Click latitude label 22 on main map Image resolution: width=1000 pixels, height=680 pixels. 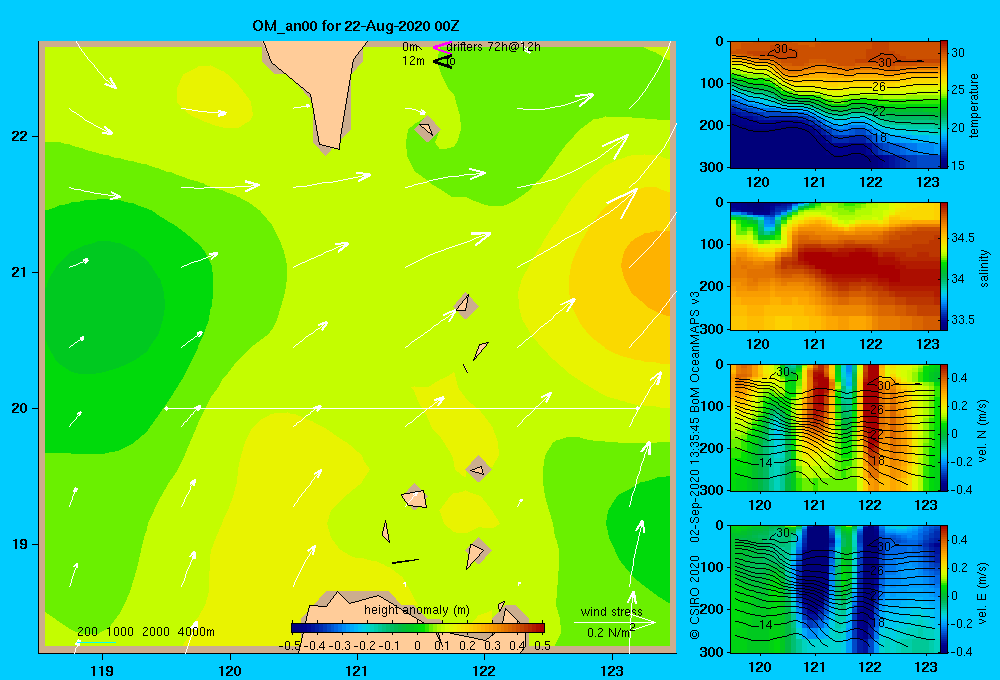19,136
